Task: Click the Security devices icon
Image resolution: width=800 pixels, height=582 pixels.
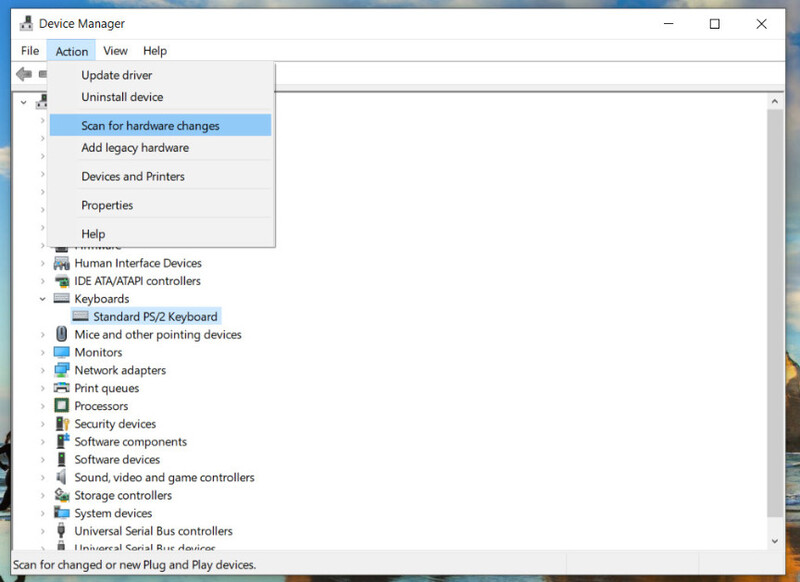Action: tap(62, 423)
